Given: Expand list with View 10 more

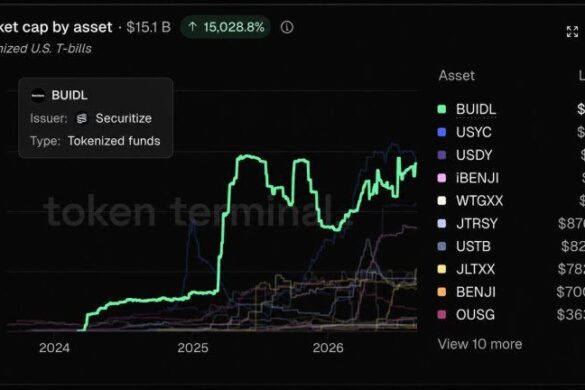Looking at the screenshot, I should (480, 344).
